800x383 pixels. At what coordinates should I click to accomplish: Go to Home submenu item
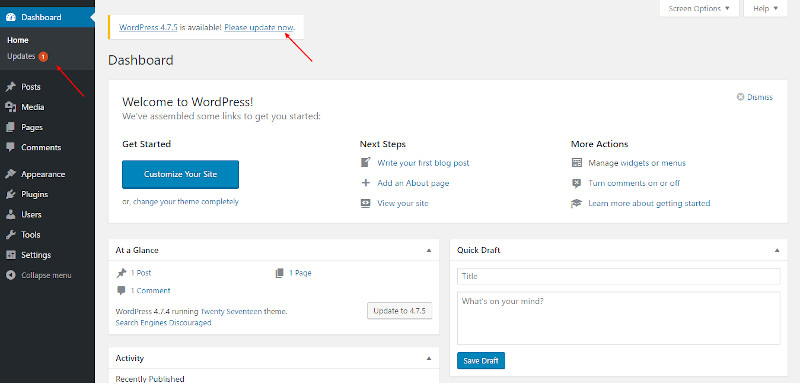pos(18,40)
